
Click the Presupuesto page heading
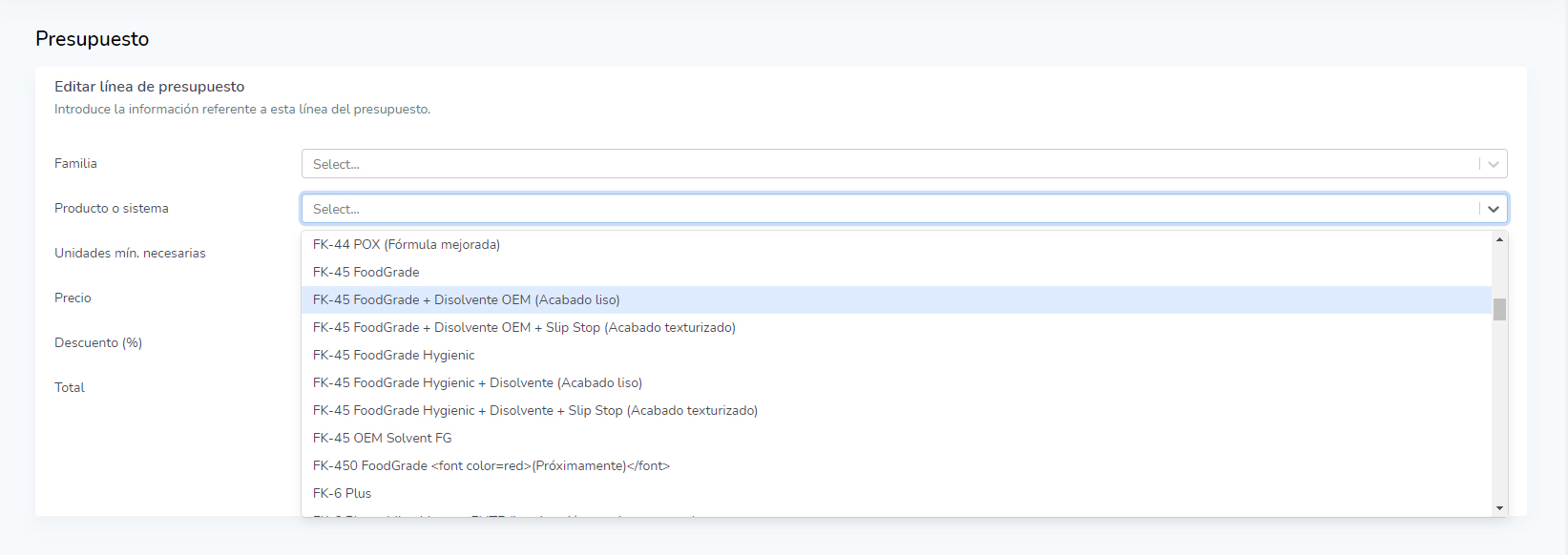(x=93, y=39)
